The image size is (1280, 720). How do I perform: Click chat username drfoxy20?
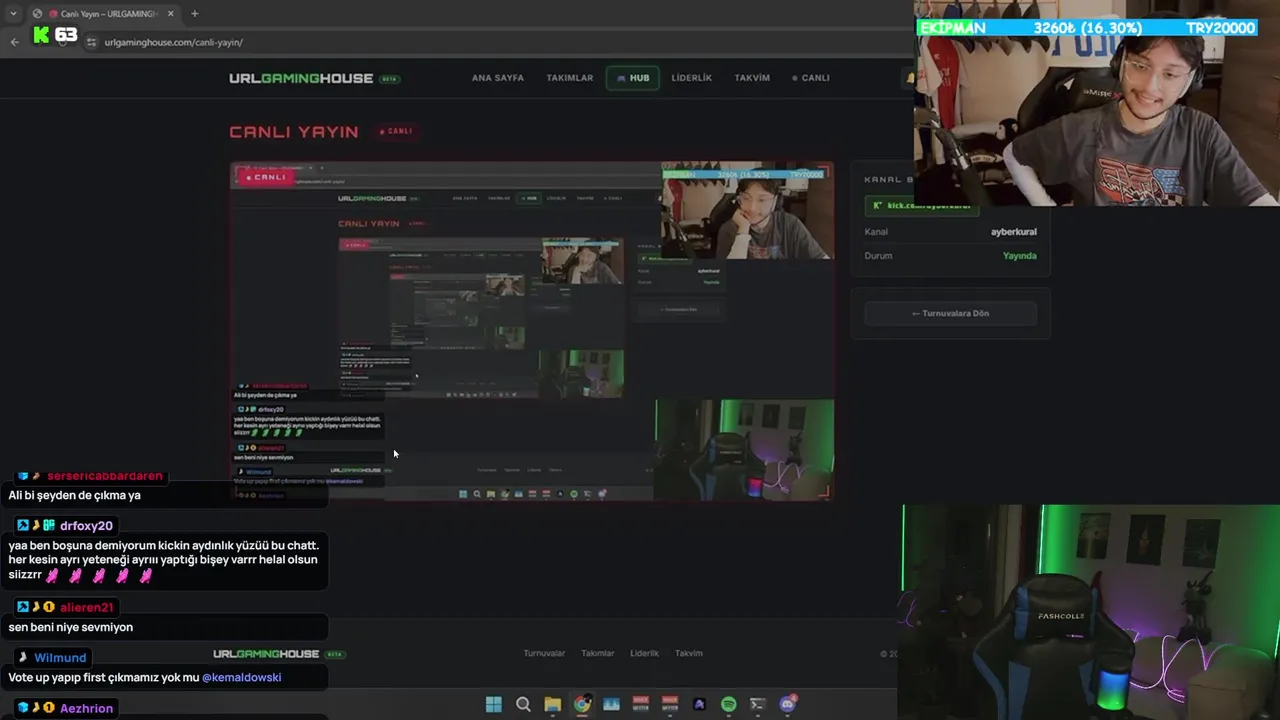86,526
